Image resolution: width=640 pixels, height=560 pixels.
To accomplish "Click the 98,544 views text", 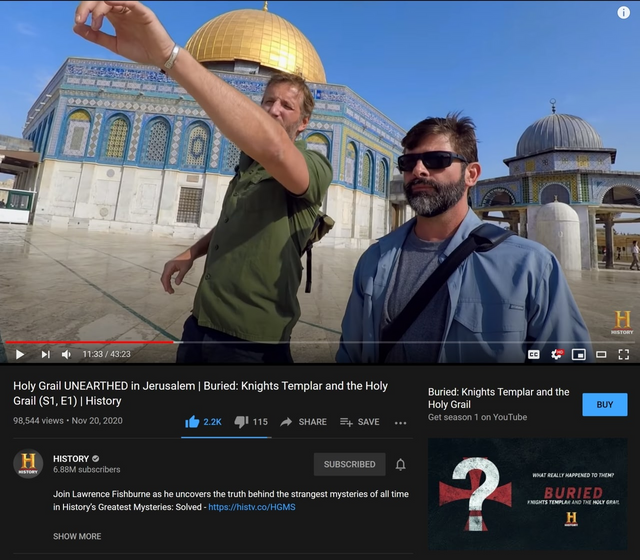I will pyautogui.click(x=38, y=420).
